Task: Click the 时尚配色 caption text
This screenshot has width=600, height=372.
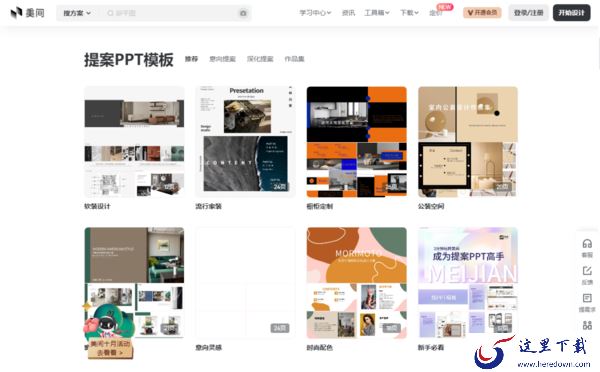Action: tap(320, 348)
